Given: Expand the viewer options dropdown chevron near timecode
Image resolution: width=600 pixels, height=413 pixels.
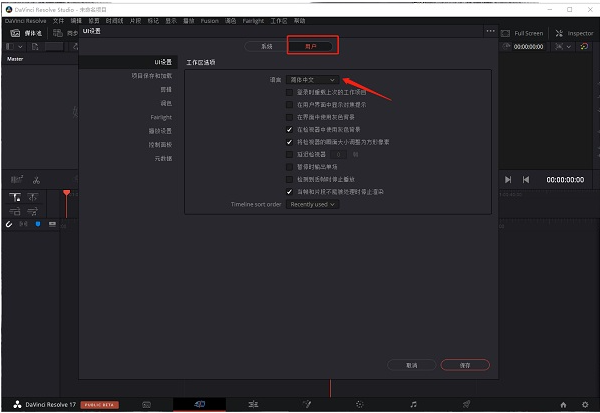Looking at the screenshot, I should (569, 47).
